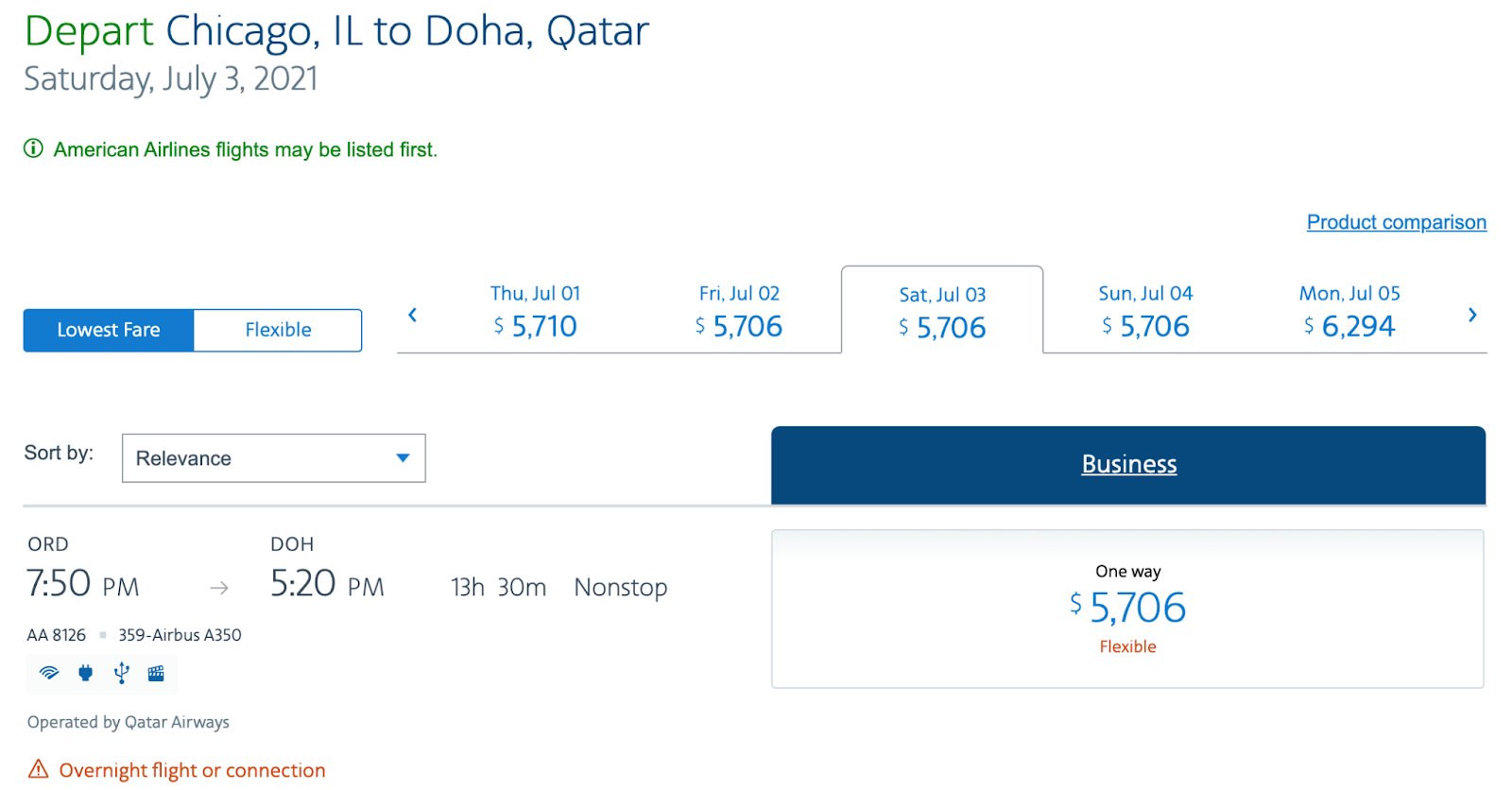The height and width of the screenshot is (790, 1512).
Task: Open the Sort by Relevance dropdown
Action: click(x=273, y=458)
